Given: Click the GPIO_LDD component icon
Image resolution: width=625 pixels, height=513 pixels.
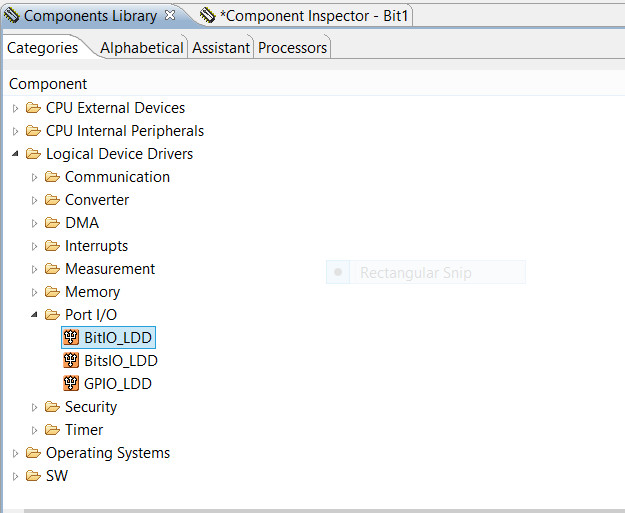Looking at the screenshot, I should pyautogui.click(x=70, y=384).
